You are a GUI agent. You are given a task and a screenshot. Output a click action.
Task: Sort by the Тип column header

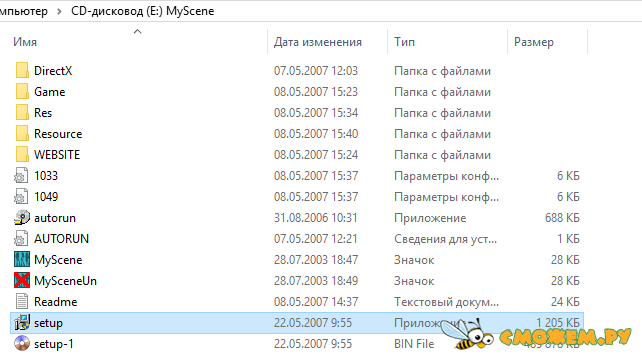tap(405, 42)
